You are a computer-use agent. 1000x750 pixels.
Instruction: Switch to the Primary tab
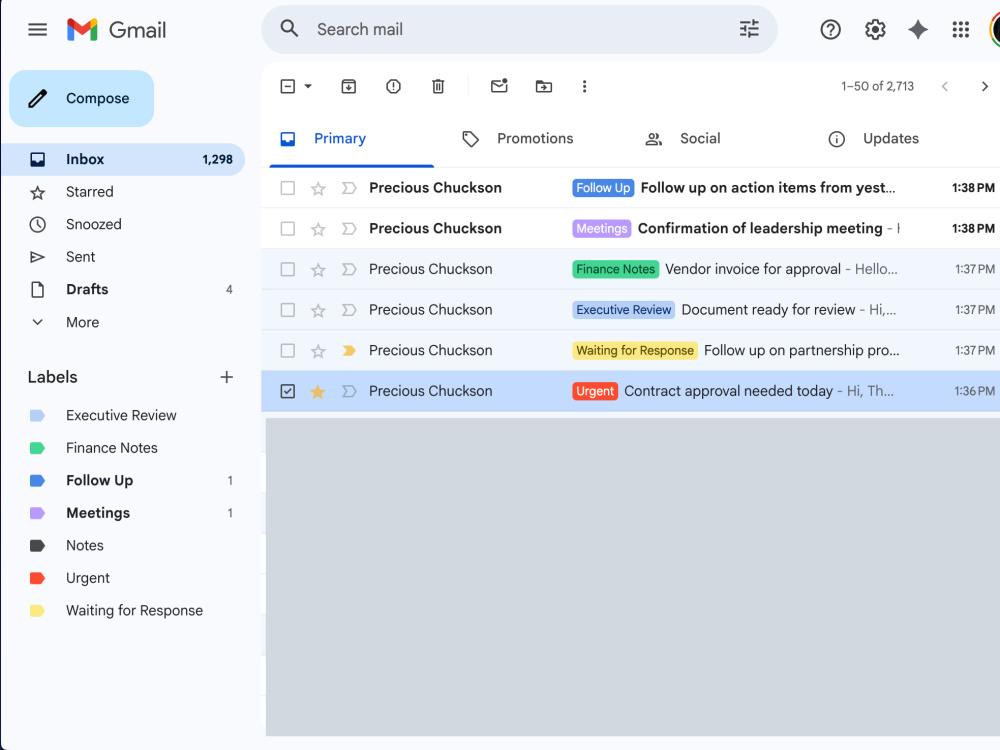[x=351, y=138]
